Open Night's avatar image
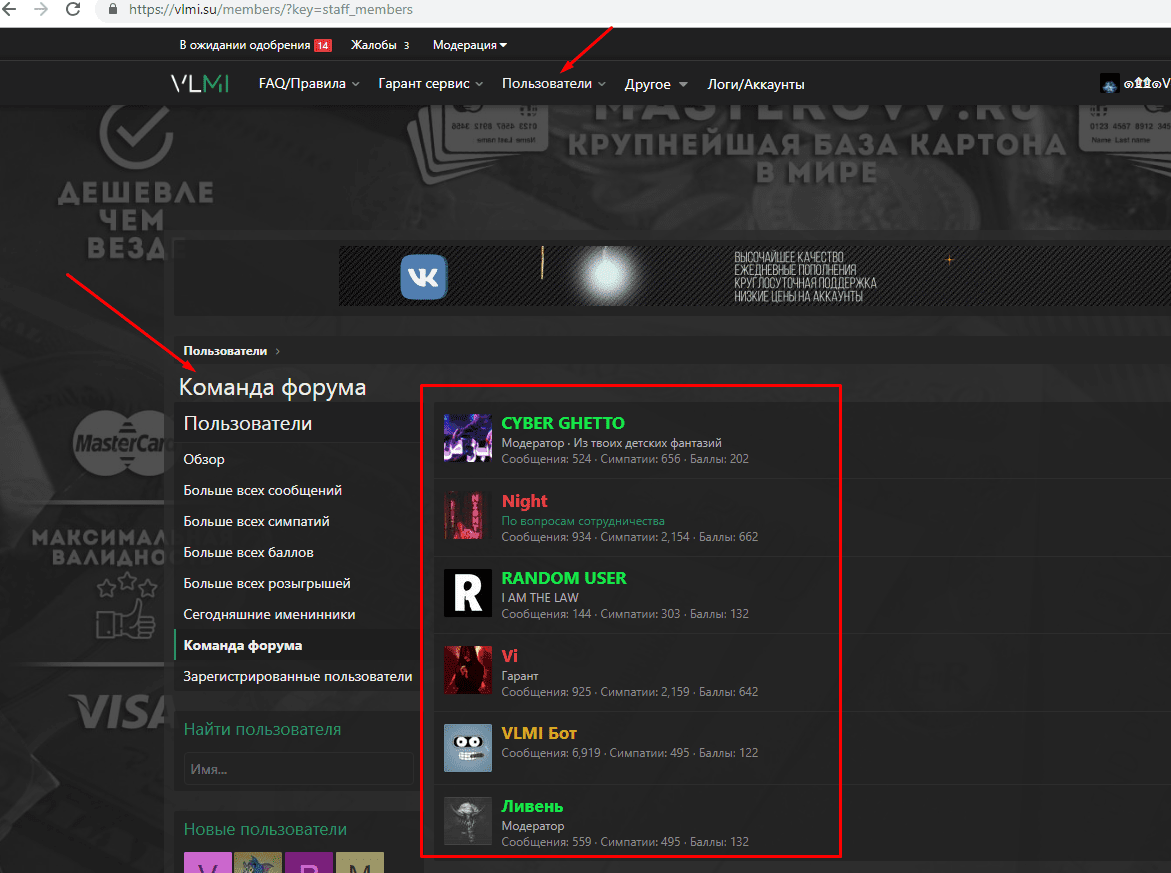The width and height of the screenshot is (1171, 873). pos(467,516)
